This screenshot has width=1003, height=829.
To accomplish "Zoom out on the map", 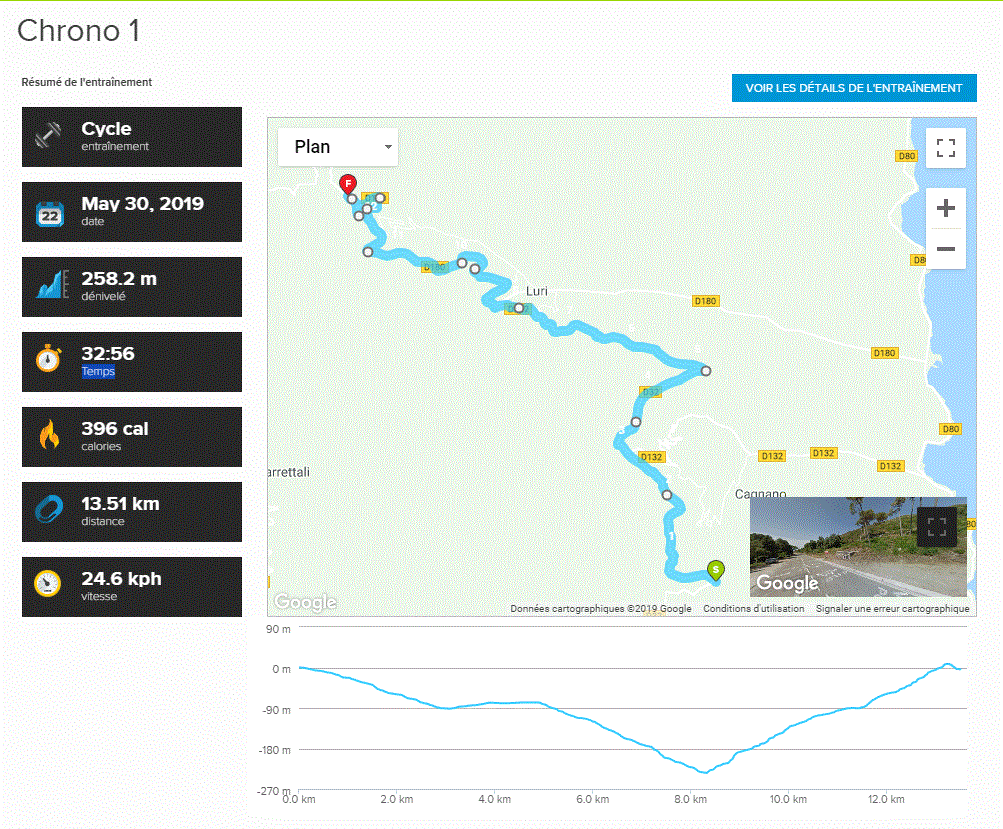I will 945,249.
